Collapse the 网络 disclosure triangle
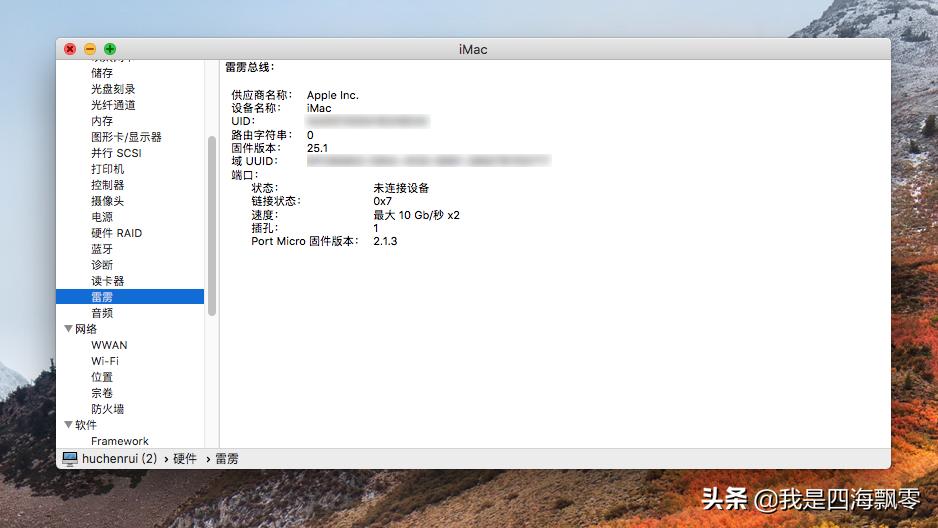 pos(68,329)
